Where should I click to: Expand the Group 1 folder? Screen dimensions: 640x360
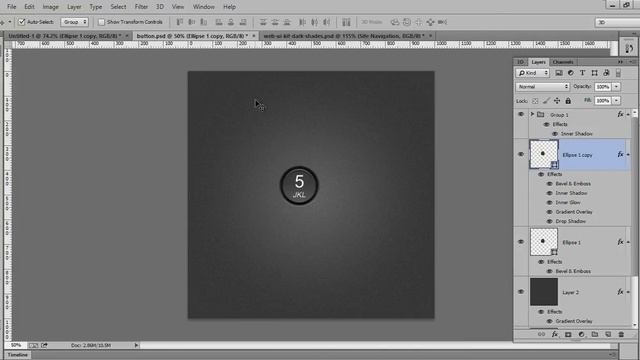click(x=532, y=114)
